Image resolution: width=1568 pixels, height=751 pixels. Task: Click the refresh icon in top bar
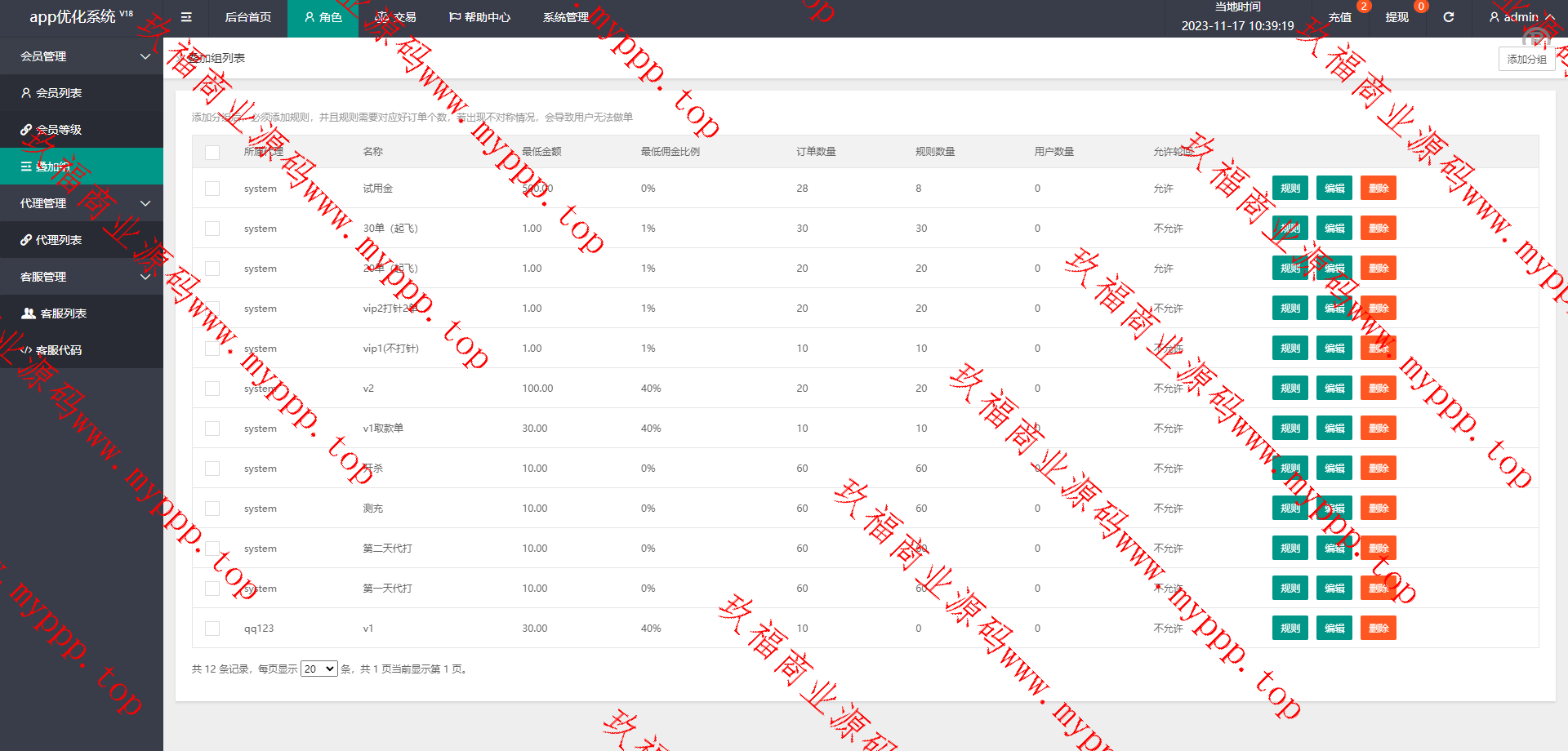[x=1448, y=17]
